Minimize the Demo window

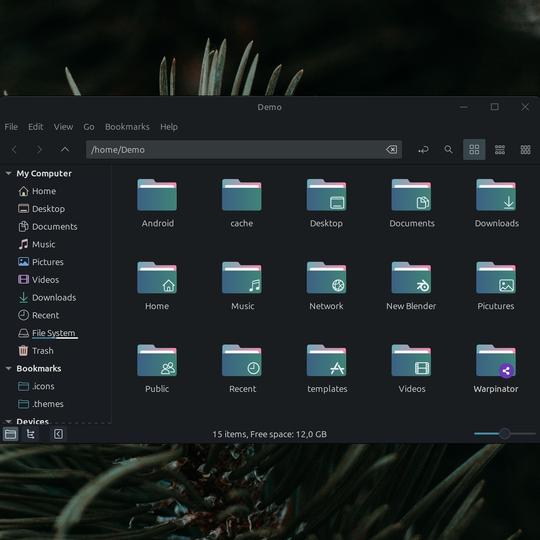464,107
